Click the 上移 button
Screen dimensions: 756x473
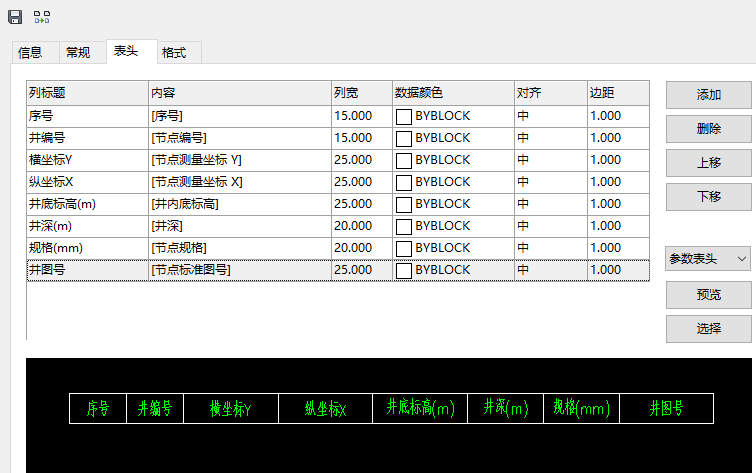pos(708,163)
